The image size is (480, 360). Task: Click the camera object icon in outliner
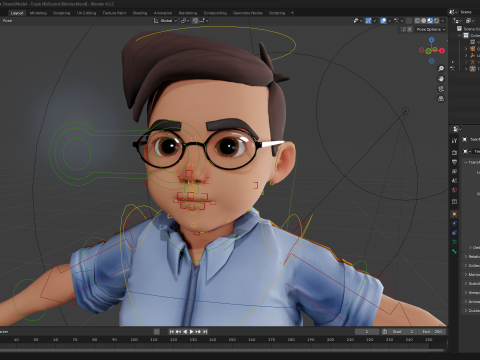[473, 49]
